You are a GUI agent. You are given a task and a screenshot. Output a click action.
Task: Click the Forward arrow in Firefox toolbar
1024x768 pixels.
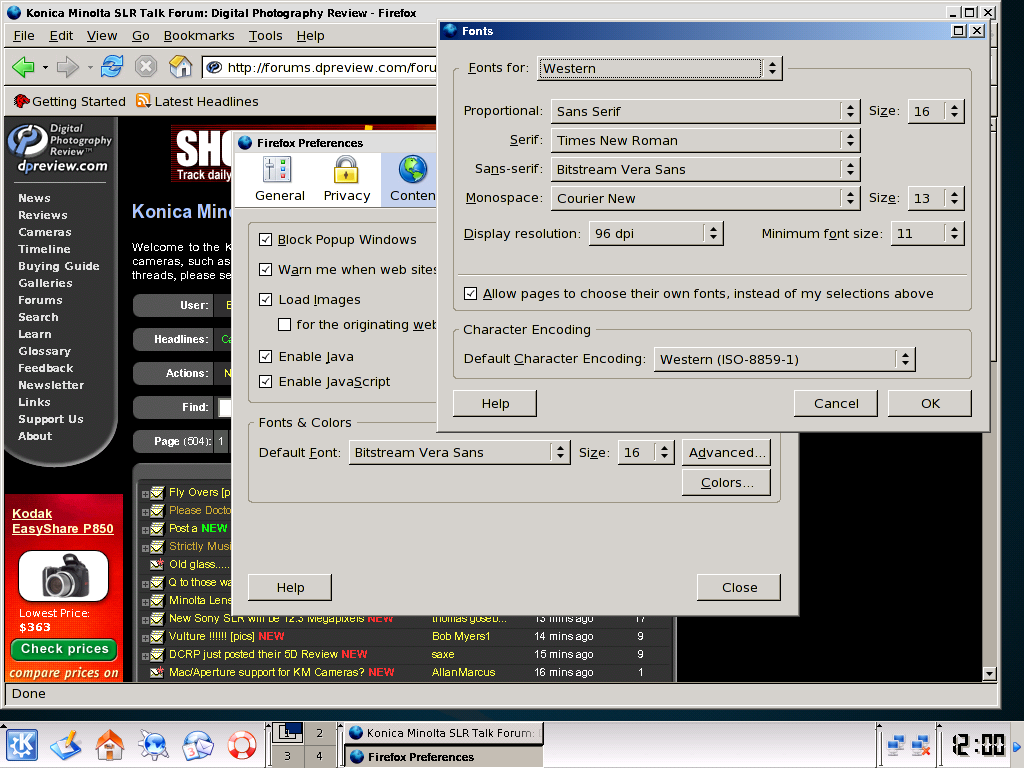click(68, 67)
